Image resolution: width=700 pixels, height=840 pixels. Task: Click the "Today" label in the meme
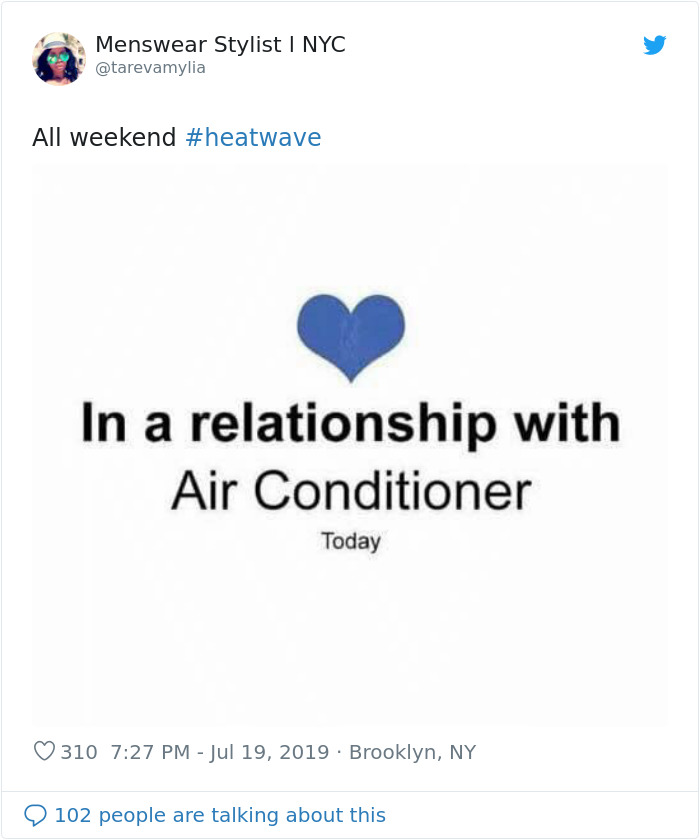click(x=350, y=541)
